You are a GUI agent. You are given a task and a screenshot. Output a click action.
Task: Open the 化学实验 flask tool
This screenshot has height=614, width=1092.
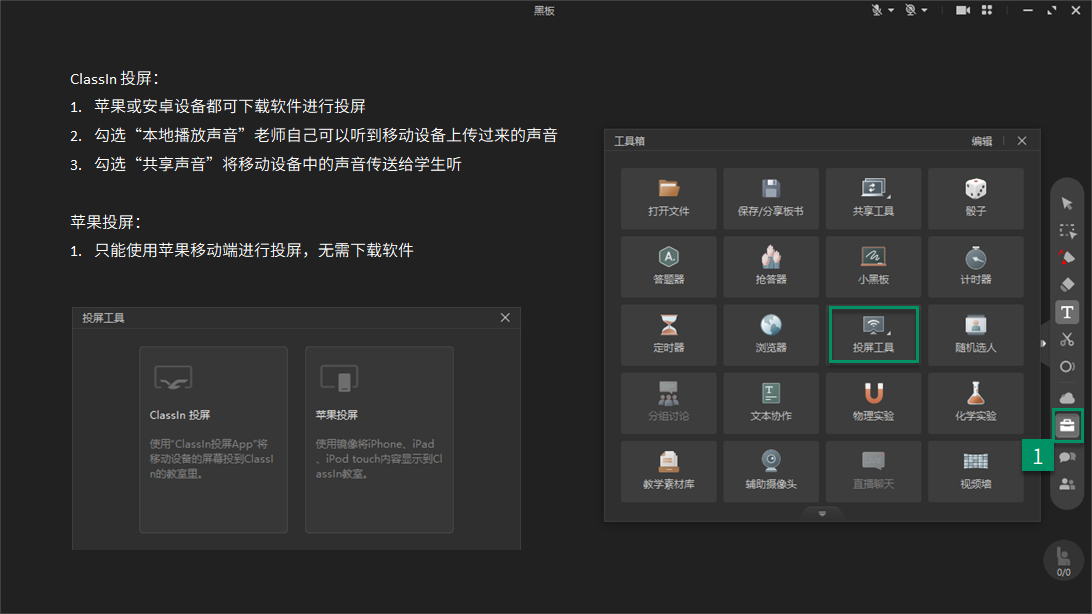pyautogui.click(x=976, y=403)
